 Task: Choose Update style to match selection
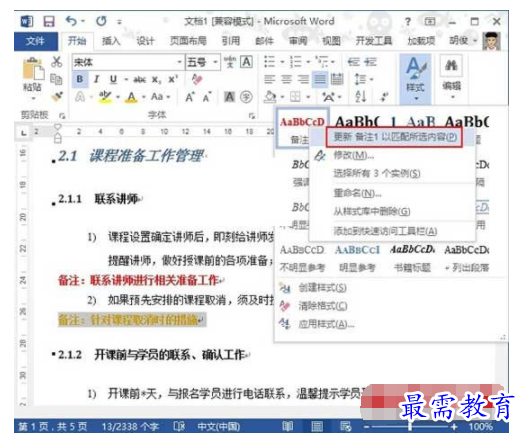coord(394,137)
